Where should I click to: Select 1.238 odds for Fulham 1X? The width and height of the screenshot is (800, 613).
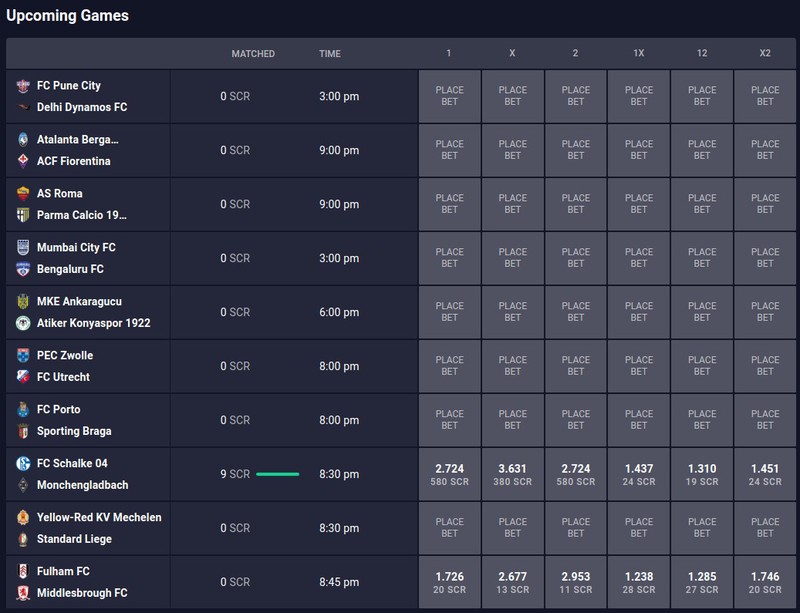click(x=639, y=582)
